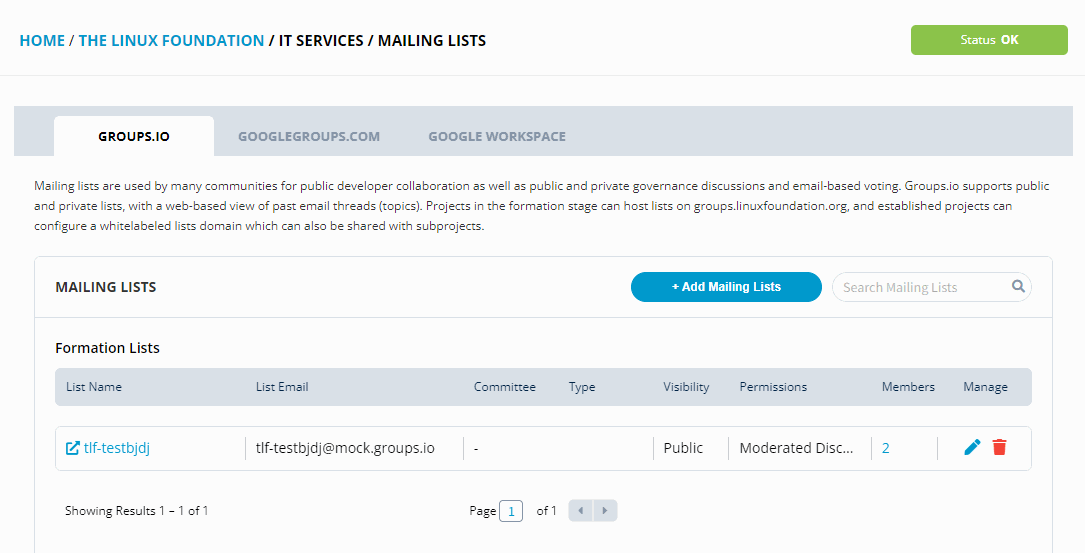
Task: Click the List Name column header
Action: (x=94, y=387)
